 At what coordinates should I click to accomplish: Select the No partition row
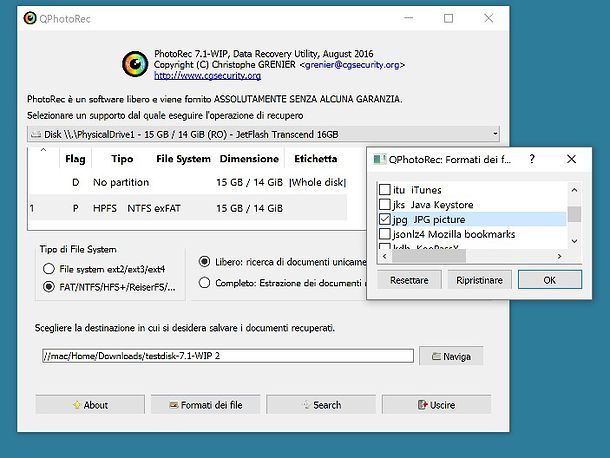(x=188, y=182)
